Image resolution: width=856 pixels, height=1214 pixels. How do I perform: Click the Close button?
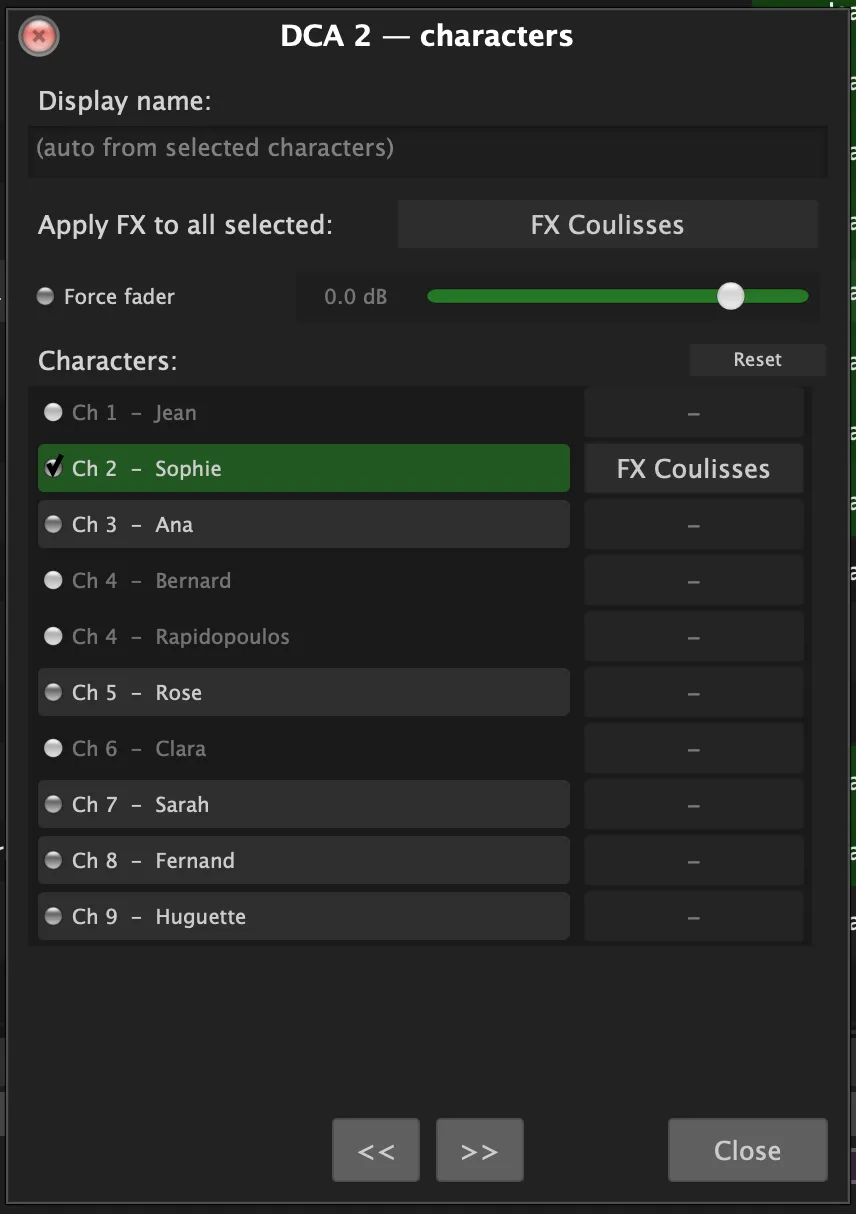click(747, 1150)
